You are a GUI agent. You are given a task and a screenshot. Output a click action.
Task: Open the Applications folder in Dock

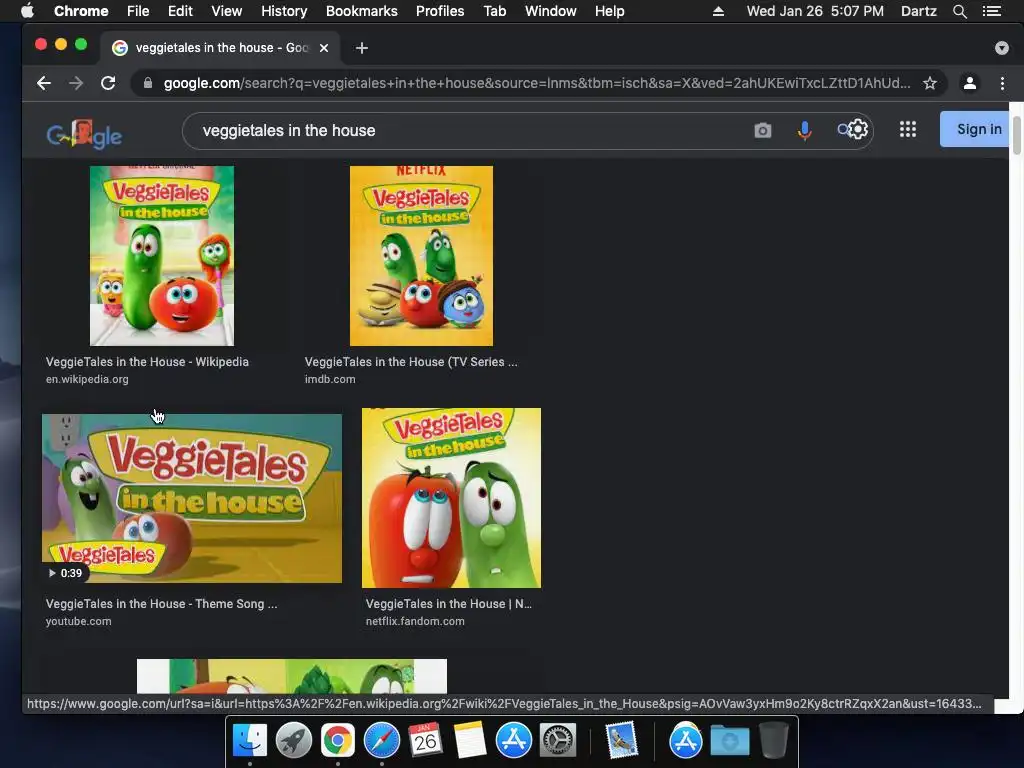tap(686, 741)
